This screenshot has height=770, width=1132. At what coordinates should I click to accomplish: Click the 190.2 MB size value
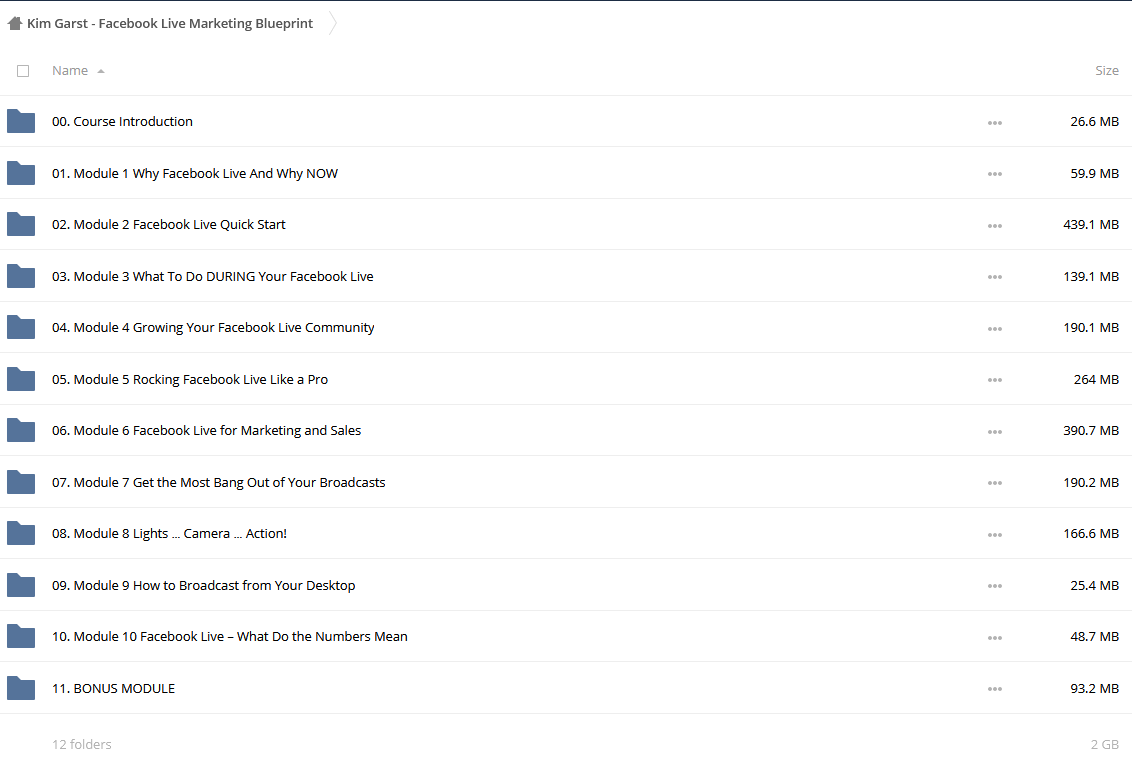pos(1091,482)
